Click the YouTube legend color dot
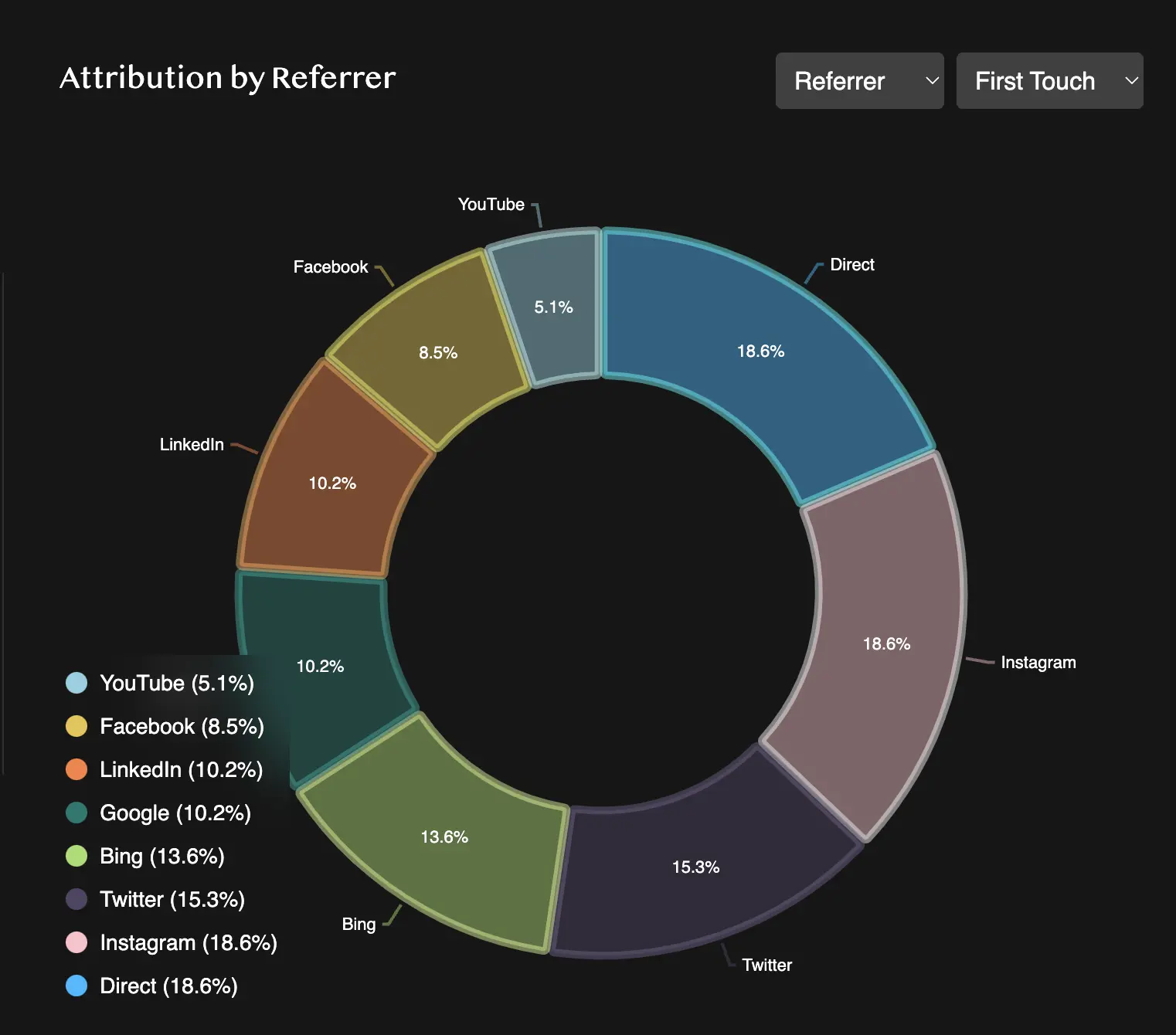The width and height of the screenshot is (1176, 1035). [76, 683]
